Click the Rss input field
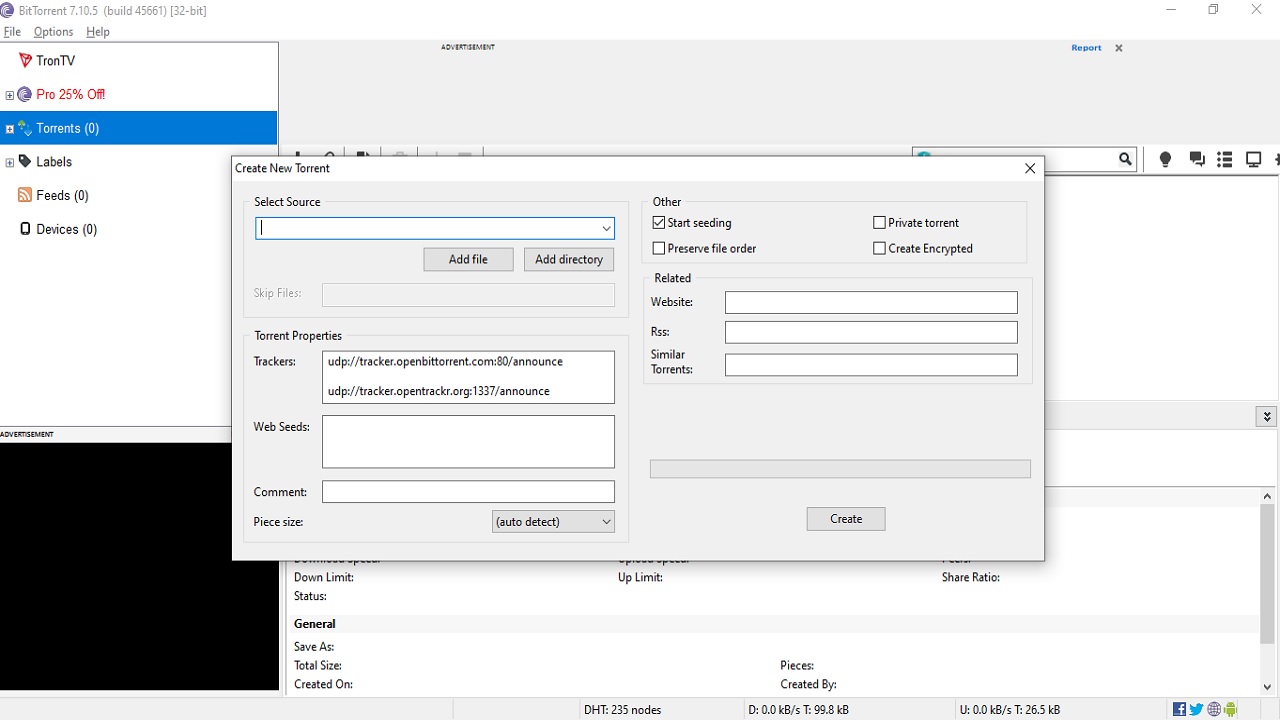This screenshot has width=1280, height=720. point(871,332)
